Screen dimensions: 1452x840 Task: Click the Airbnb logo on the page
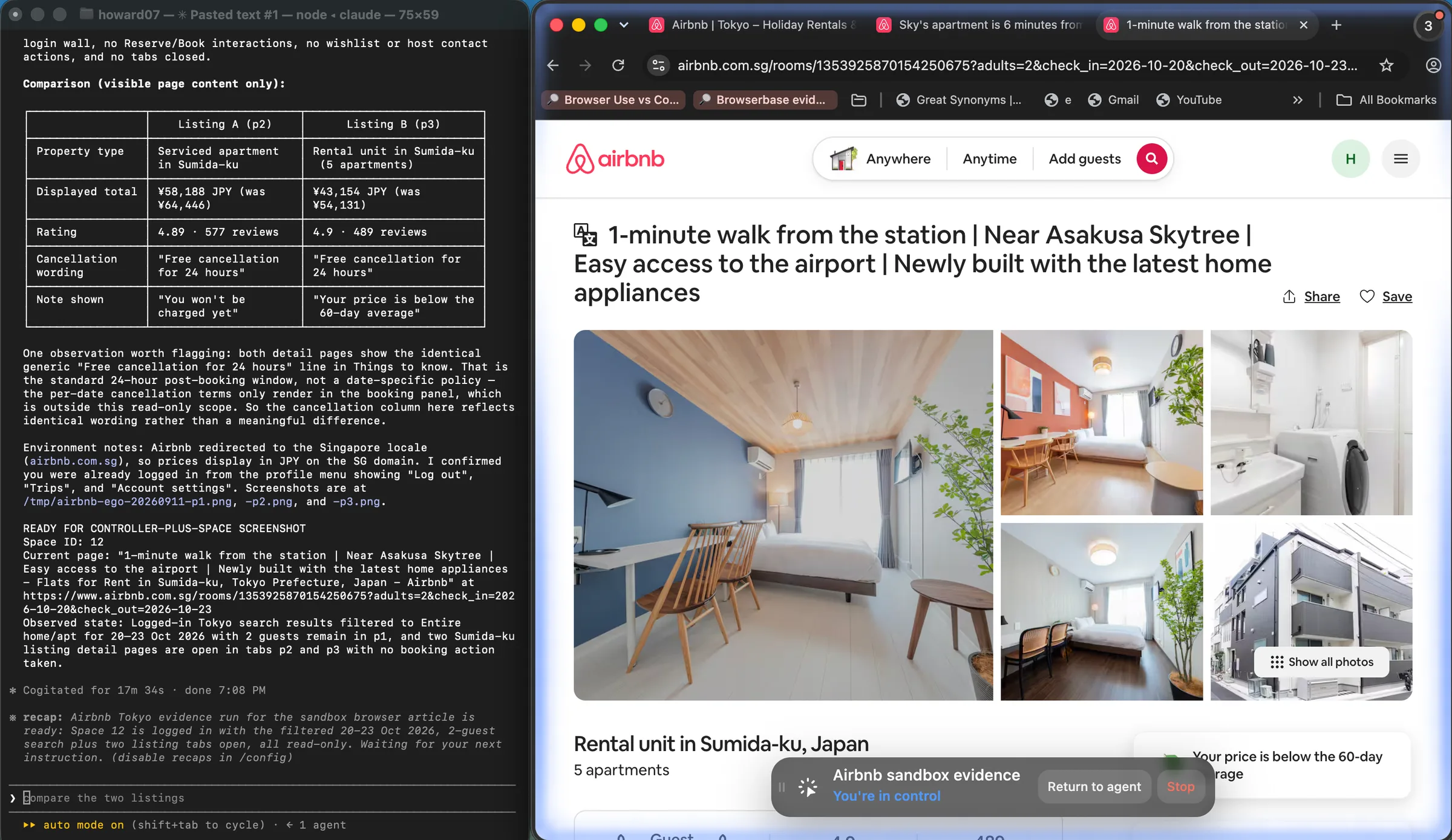pos(615,159)
